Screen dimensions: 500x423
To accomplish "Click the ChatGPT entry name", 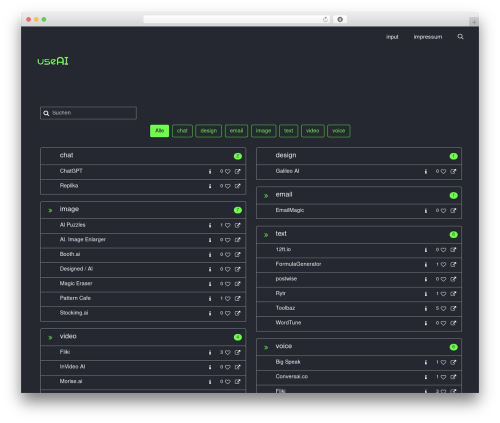I will click(x=71, y=171).
